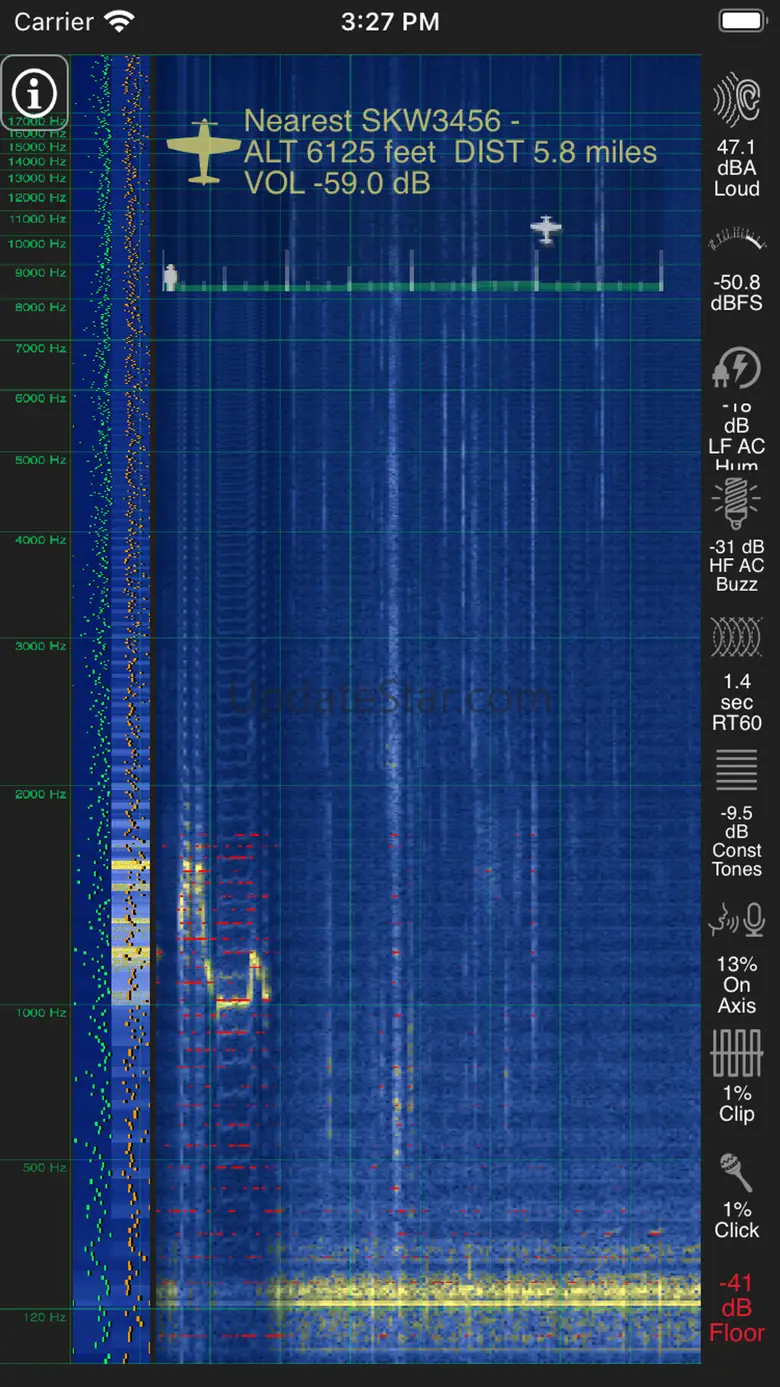Tap the ear loudness icon
The height and width of the screenshot is (1387, 780).
point(736,101)
